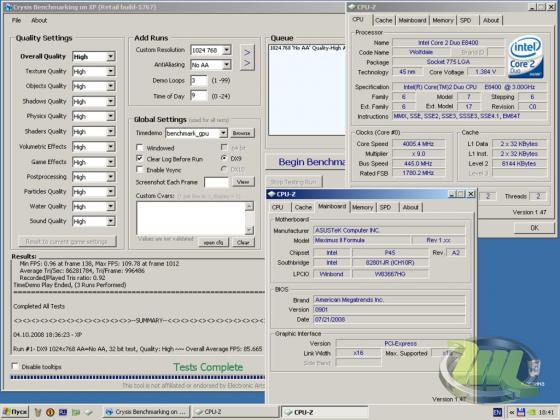Minimize the front Mainboard CPU-Z window
Viewport: 560px width, 420px height.
[x=452, y=194]
